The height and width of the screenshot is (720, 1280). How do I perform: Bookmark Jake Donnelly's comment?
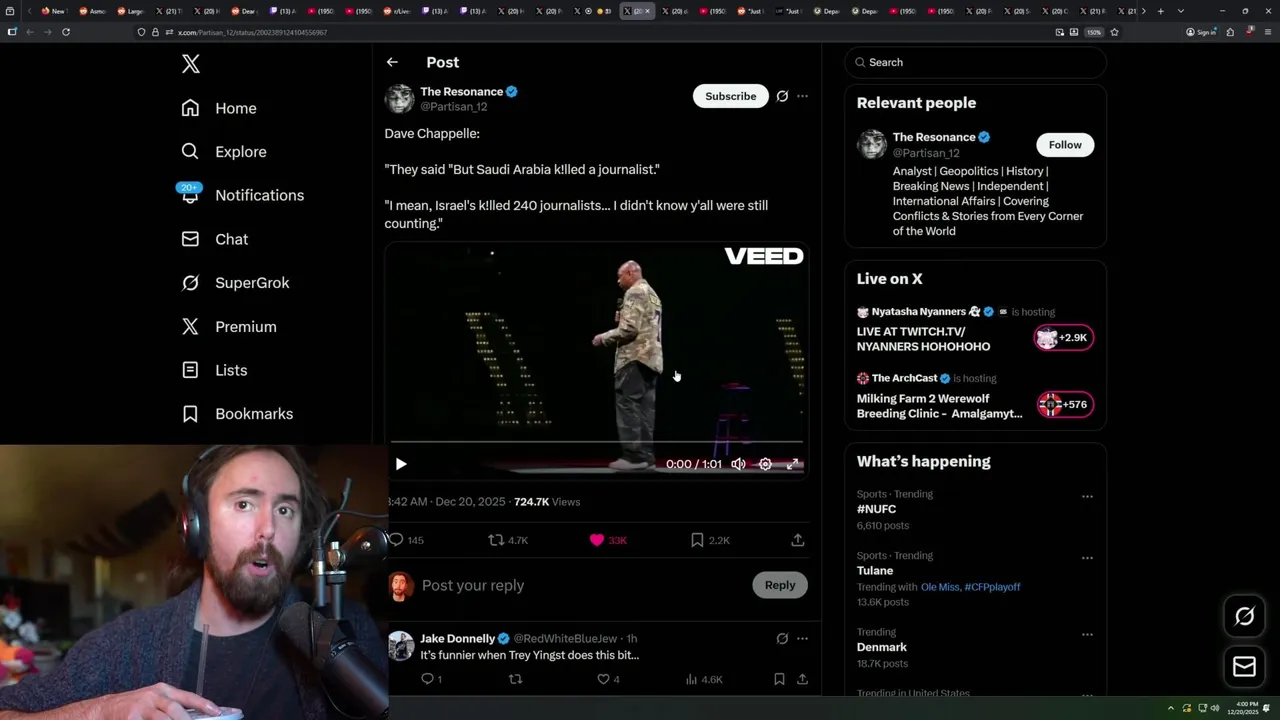[x=779, y=679]
